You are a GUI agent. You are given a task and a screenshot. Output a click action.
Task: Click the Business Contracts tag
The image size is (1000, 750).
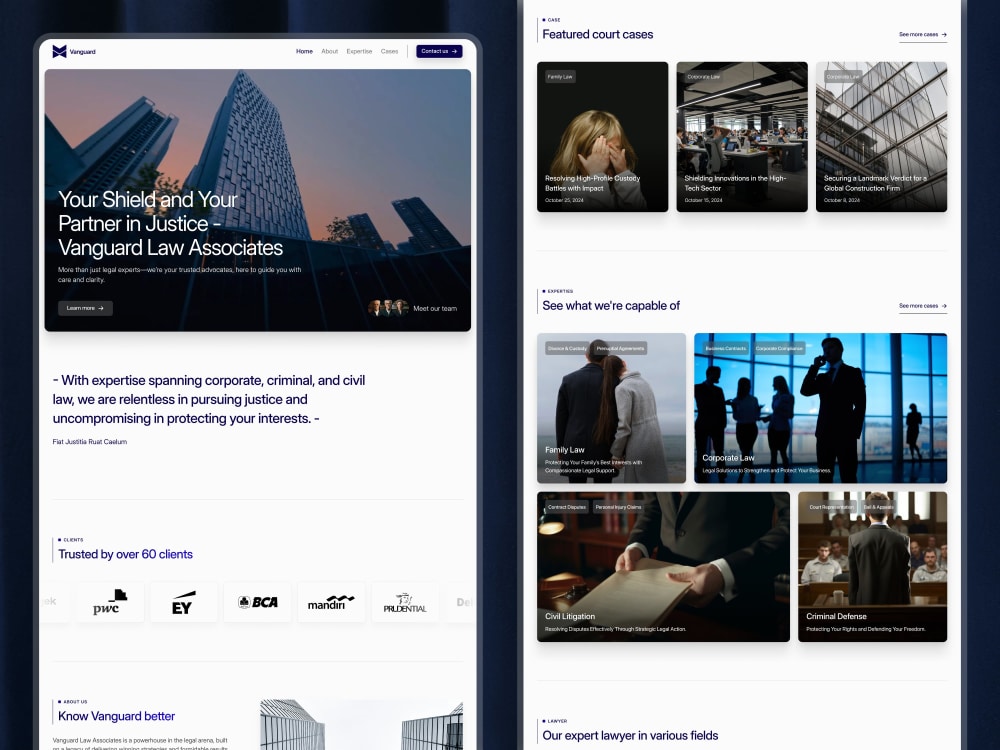coord(726,348)
